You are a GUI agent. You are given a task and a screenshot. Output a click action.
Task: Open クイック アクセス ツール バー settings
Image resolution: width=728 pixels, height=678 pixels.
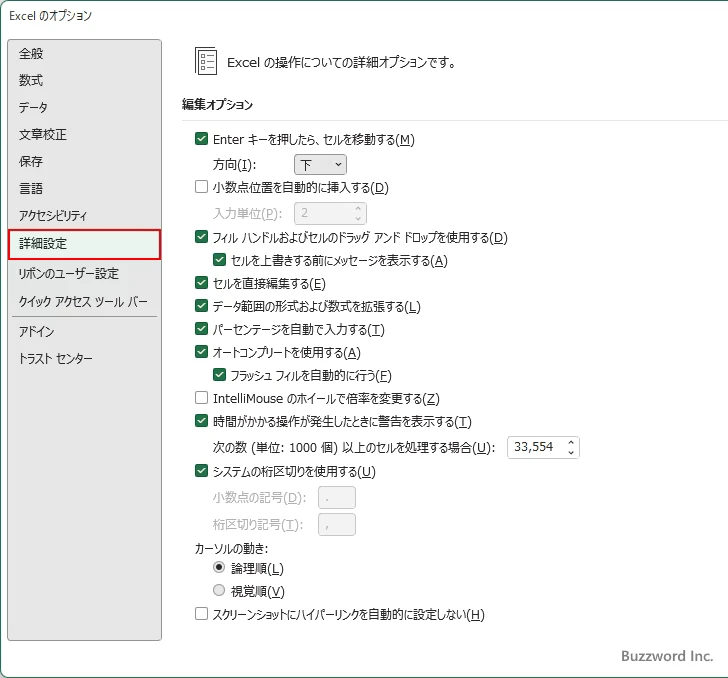click(x=83, y=301)
